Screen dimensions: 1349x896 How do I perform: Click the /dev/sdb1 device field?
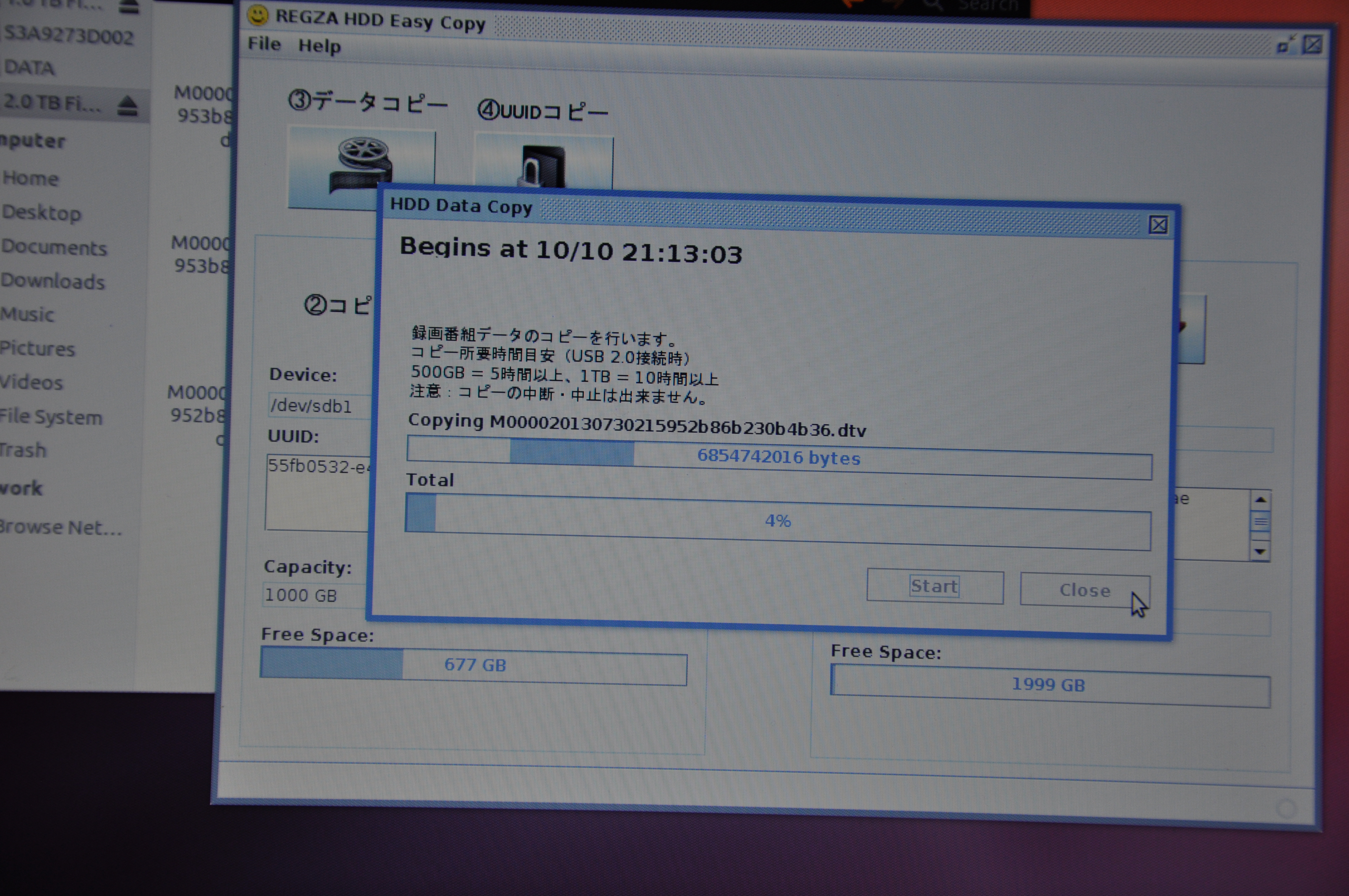[x=320, y=406]
